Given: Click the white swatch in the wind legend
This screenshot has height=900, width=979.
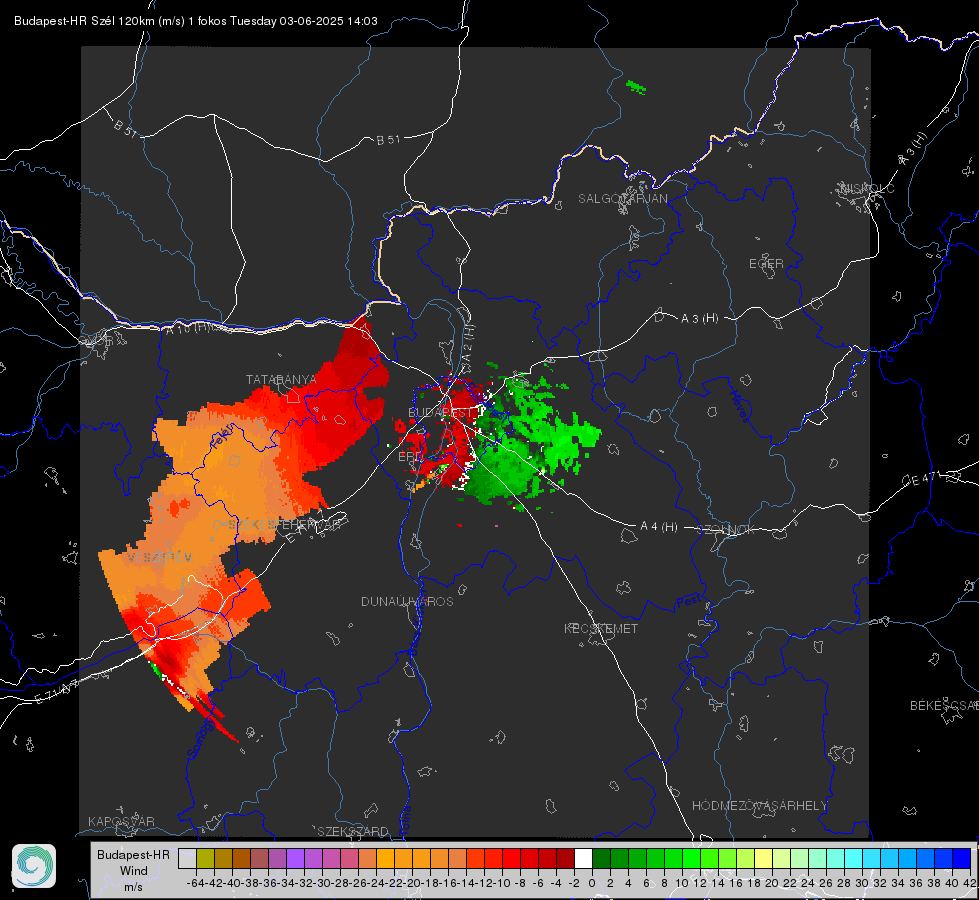Looking at the screenshot, I should click(x=583, y=858).
